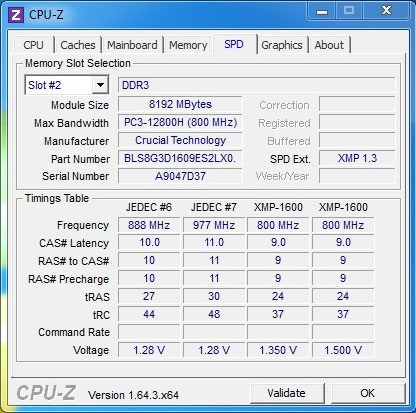Click the Serial Number field A9047D37

[x=180, y=176]
